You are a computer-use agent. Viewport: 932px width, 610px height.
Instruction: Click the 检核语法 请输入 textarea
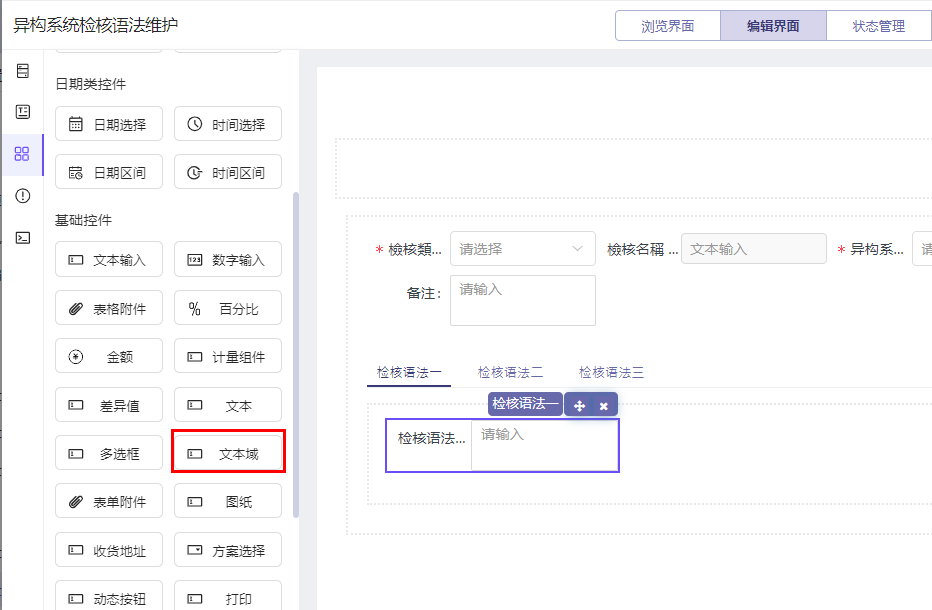544,445
